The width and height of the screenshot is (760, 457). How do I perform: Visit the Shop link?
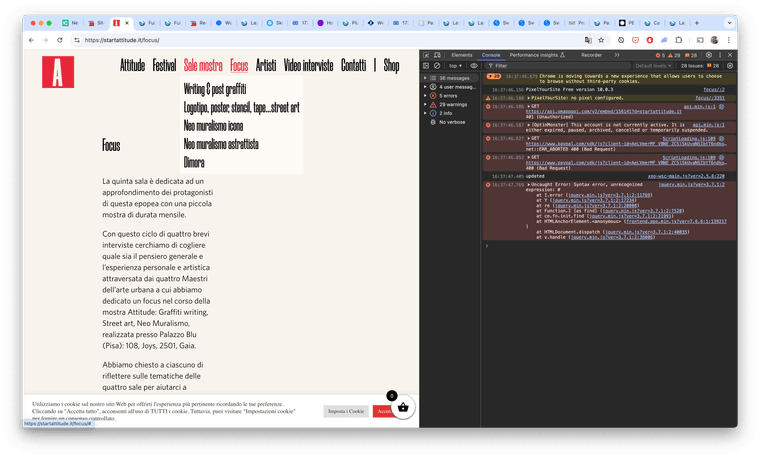[x=391, y=65]
